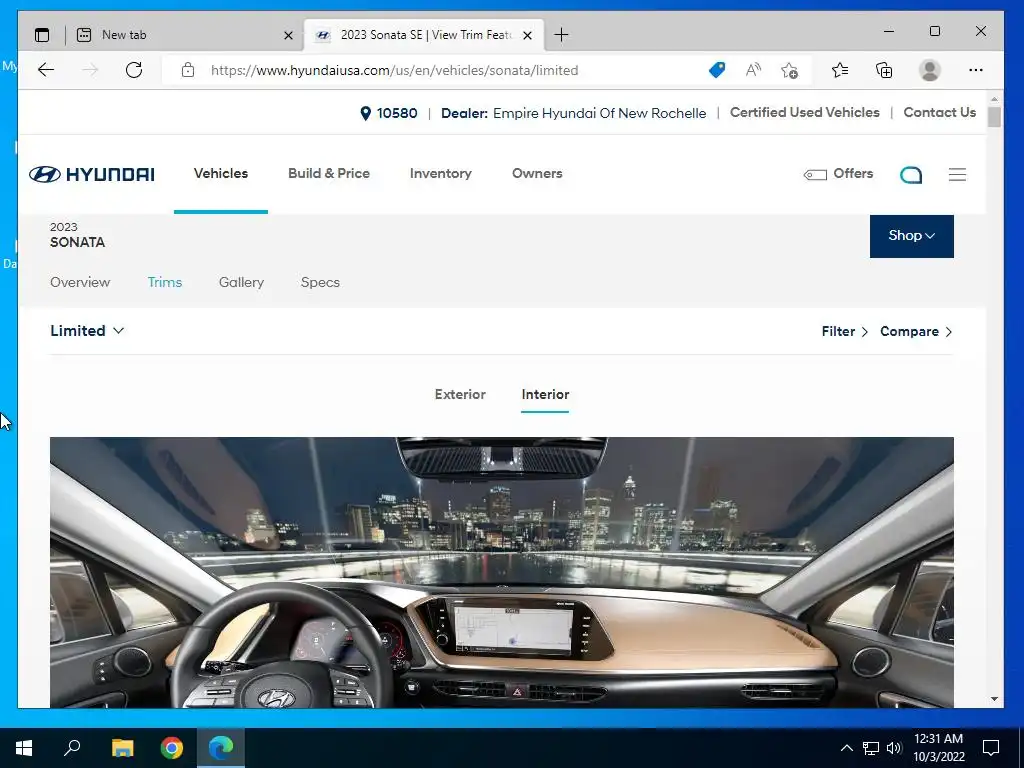Viewport: 1024px width, 768px height.
Task: Click the Microsoft Edge taskbar icon
Action: point(221,748)
